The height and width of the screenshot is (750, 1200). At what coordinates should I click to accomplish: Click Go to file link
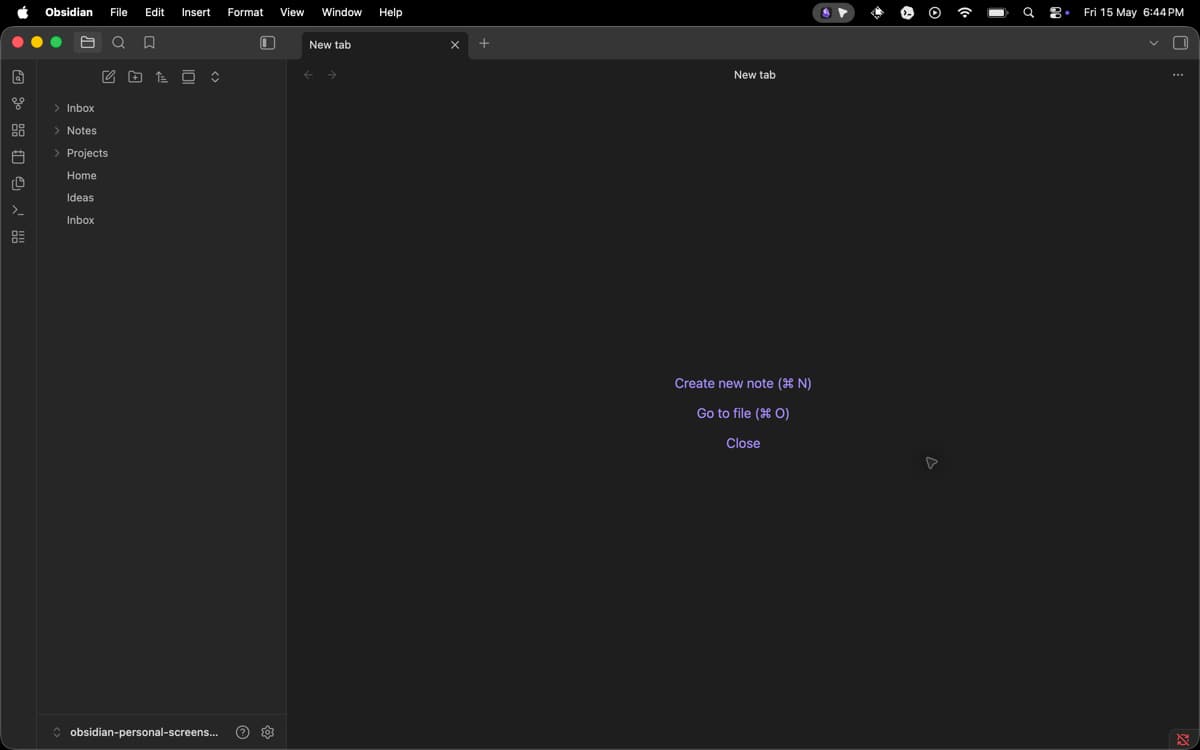point(743,413)
